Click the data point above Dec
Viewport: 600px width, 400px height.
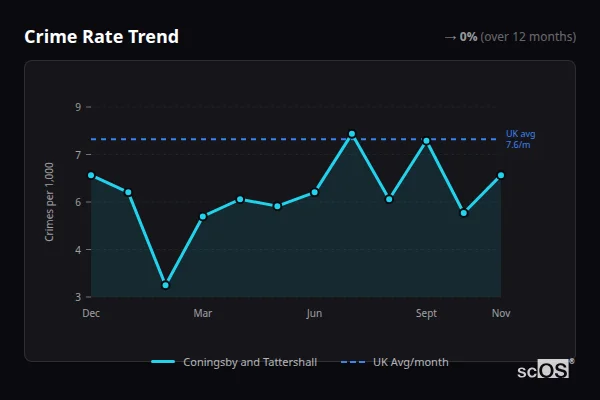click(91, 175)
